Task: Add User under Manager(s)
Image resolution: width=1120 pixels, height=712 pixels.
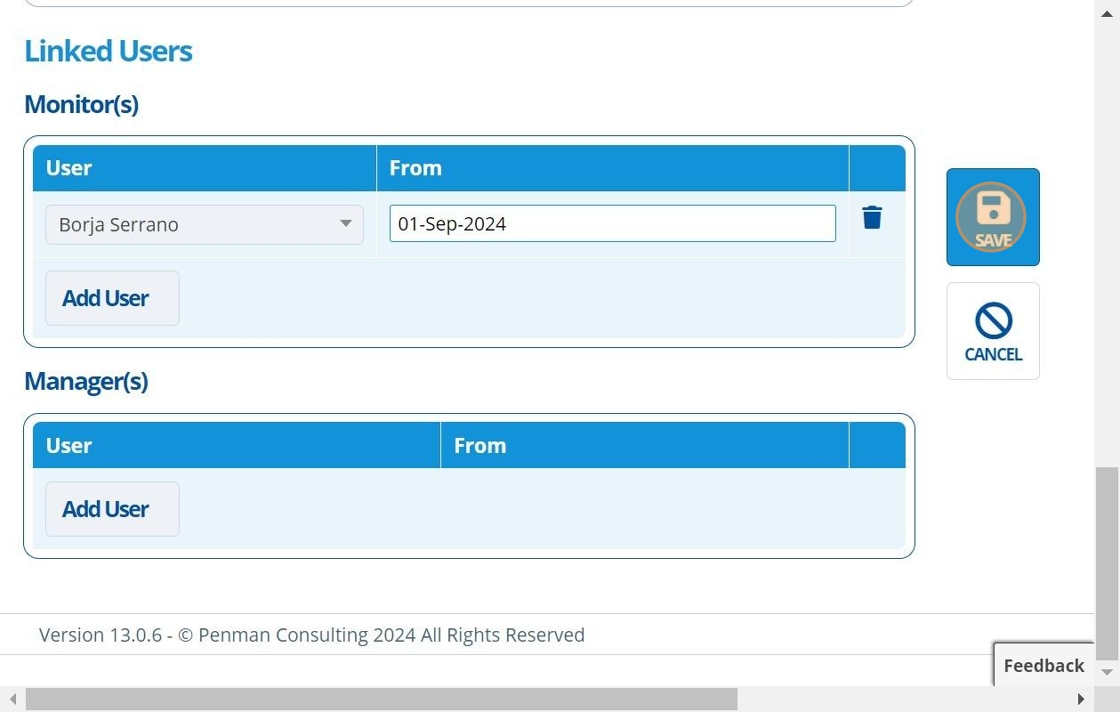Action: click(x=112, y=509)
